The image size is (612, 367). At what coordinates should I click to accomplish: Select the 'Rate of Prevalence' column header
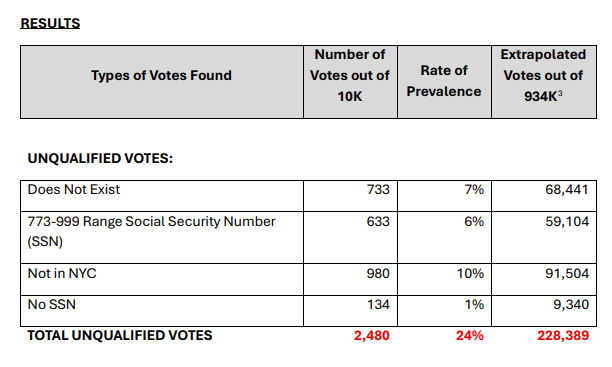pos(444,82)
